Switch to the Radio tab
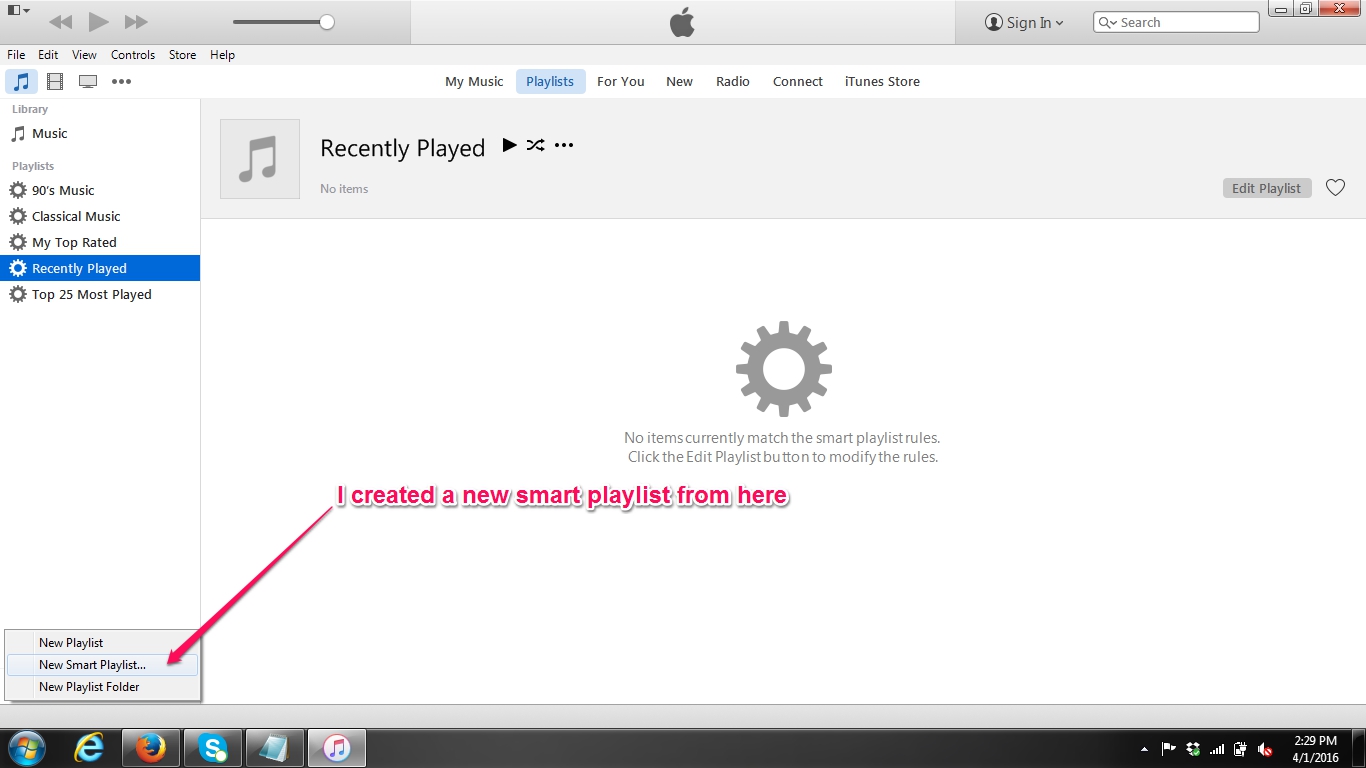This screenshot has height=768, width=1366. (732, 81)
